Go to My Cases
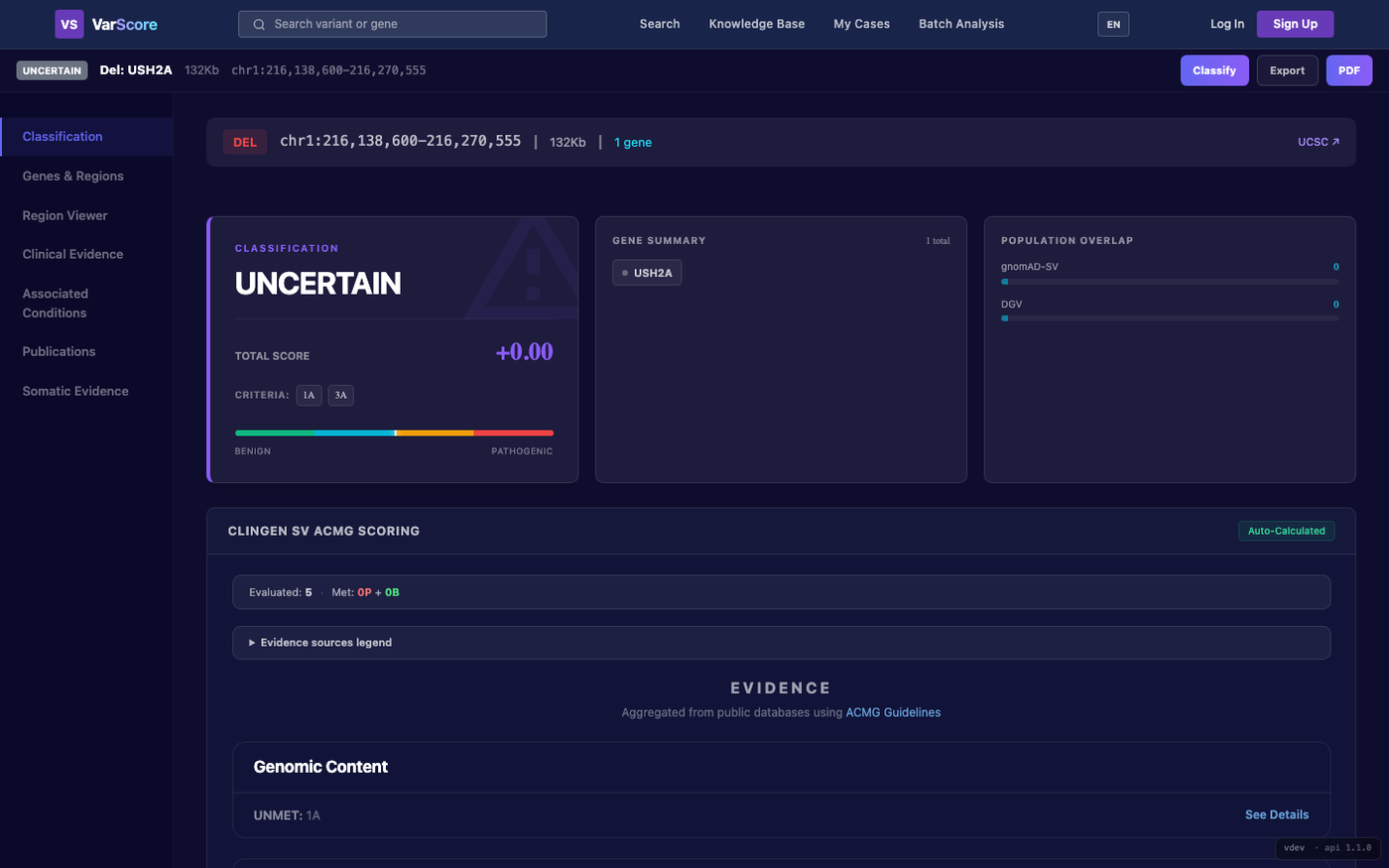 click(861, 24)
